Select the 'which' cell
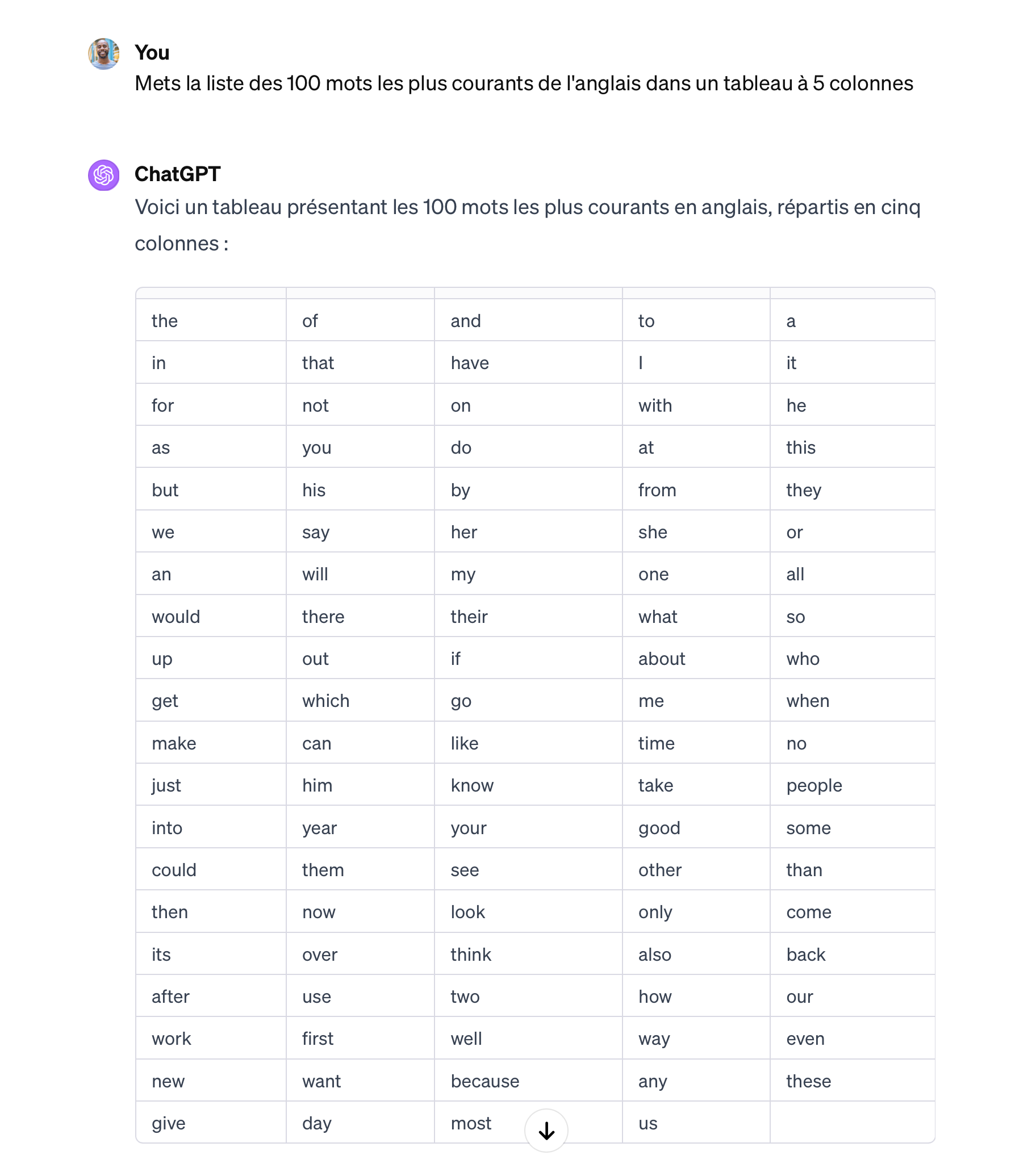Screen dimensions: 1036x1172 pos(360,700)
